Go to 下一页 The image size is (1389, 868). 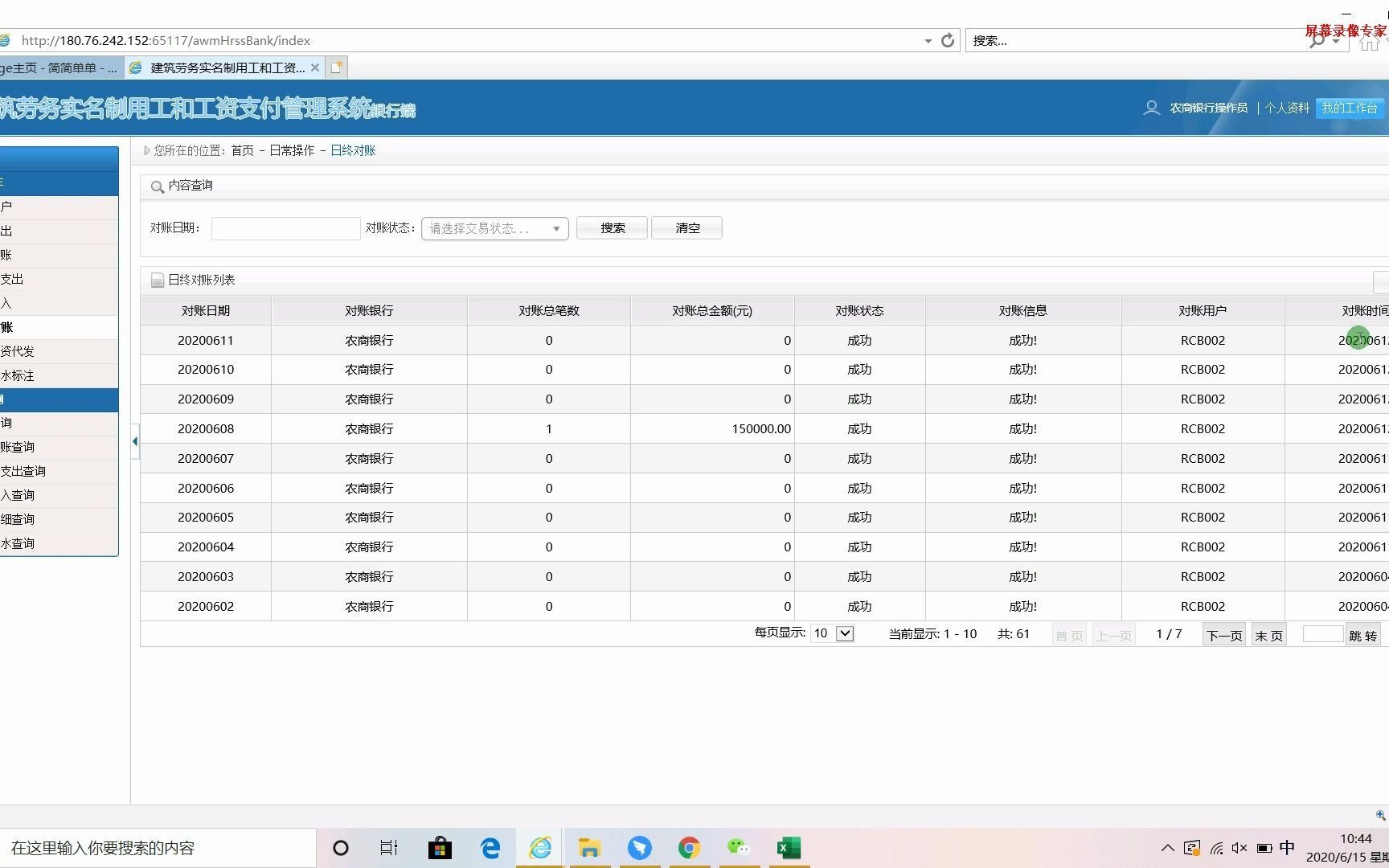coord(1223,635)
